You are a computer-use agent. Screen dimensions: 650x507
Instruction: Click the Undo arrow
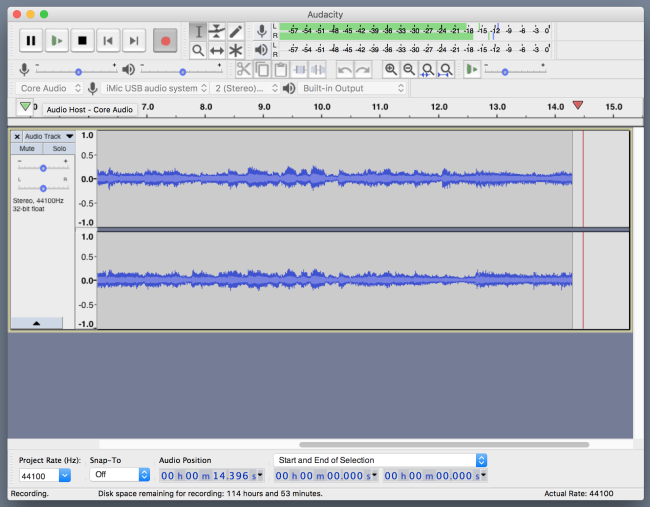click(344, 70)
